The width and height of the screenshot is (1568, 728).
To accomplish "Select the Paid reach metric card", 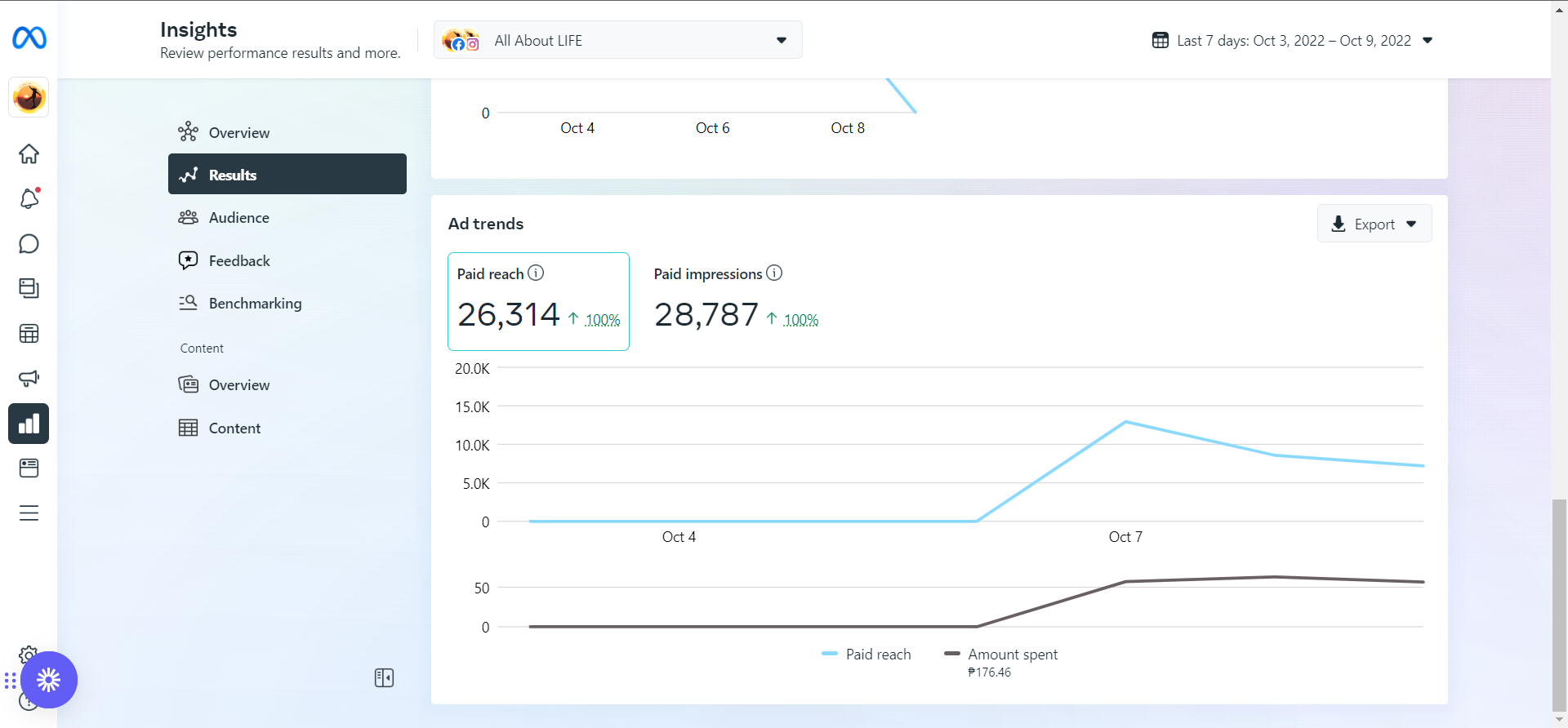I will click(538, 301).
